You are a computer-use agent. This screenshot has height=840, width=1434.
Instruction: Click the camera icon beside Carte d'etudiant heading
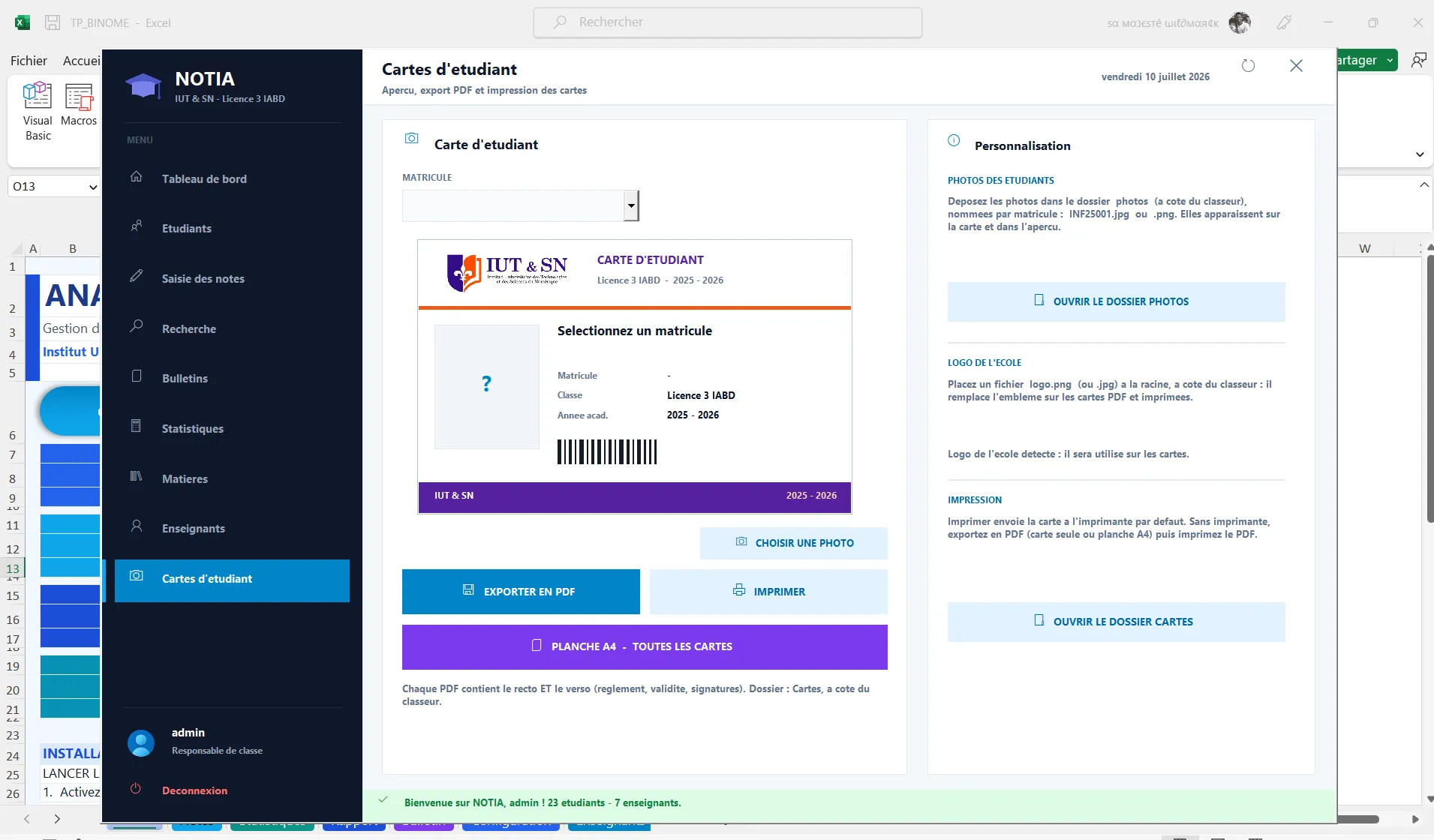[x=411, y=138]
